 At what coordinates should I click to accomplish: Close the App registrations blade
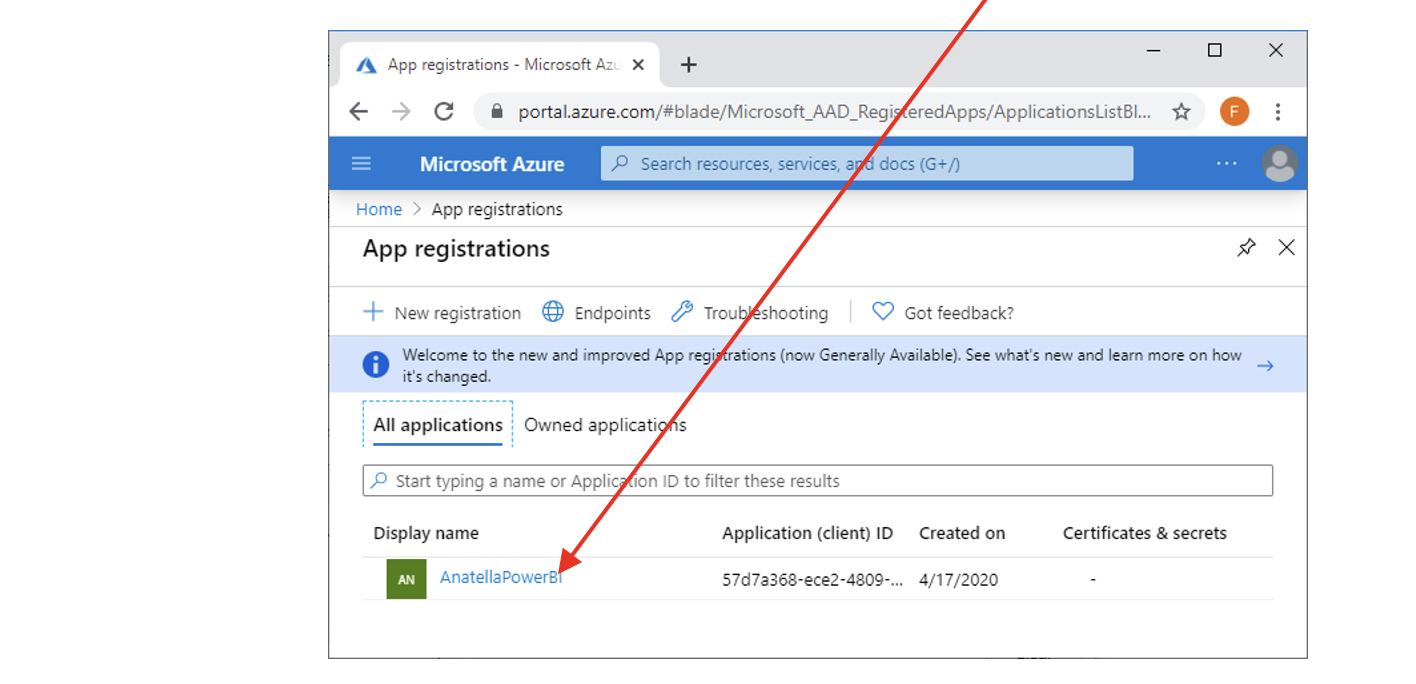click(x=1286, y=248)
